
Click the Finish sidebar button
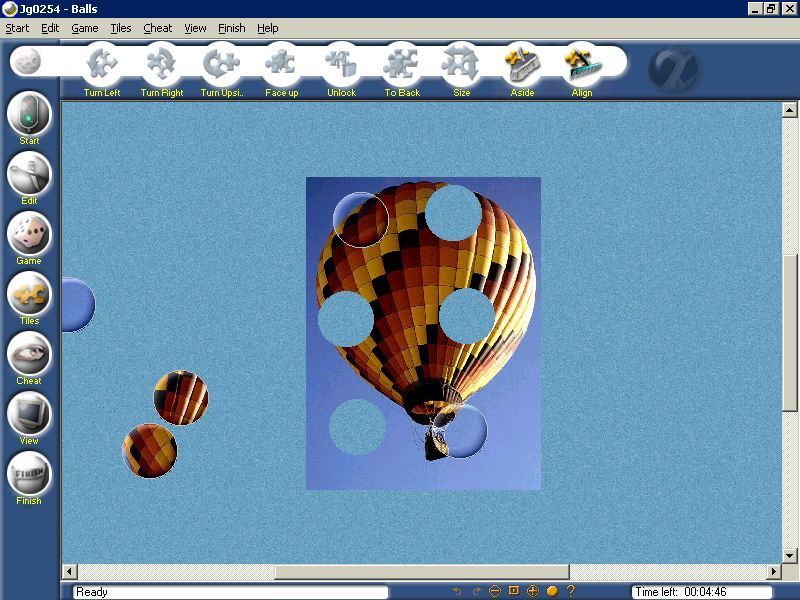coord(29,473)
